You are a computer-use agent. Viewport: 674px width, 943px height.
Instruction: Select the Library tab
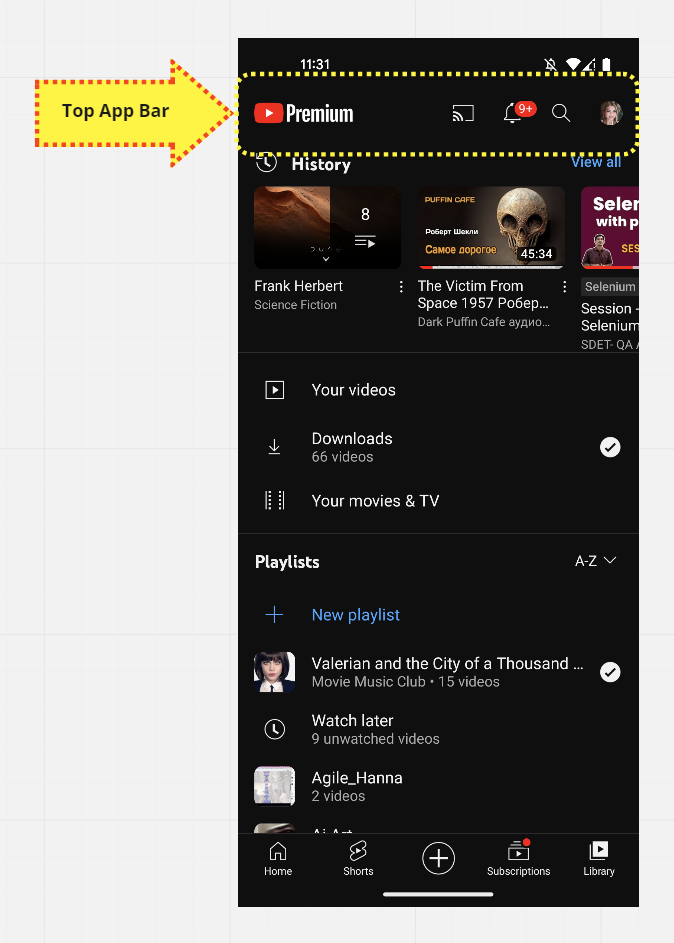tap(599, 859)
